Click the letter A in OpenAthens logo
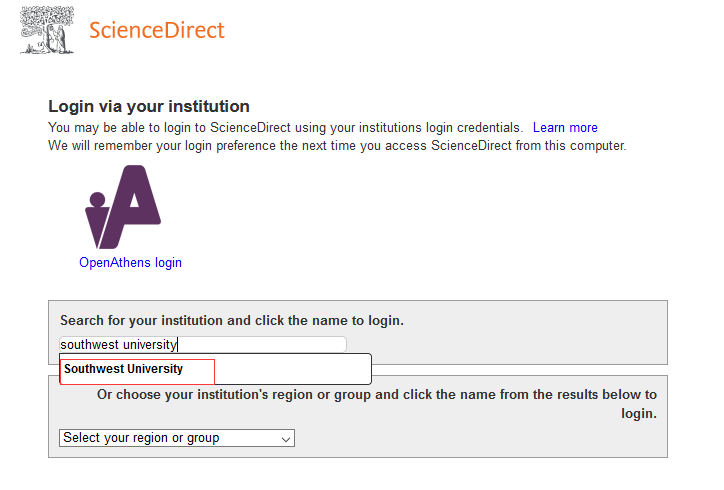 tap(136, 207)
